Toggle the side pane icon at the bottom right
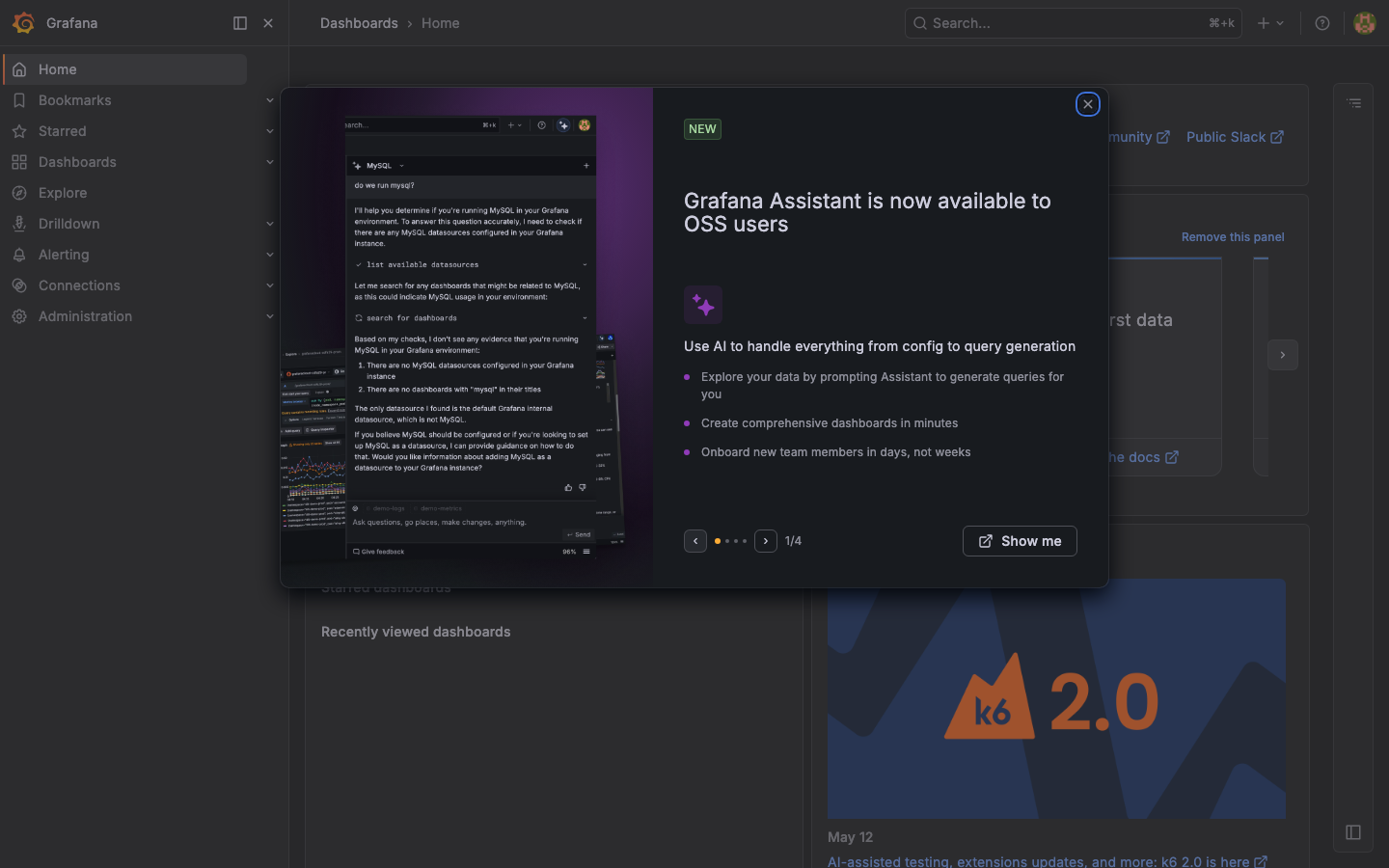 point(1353,832)
